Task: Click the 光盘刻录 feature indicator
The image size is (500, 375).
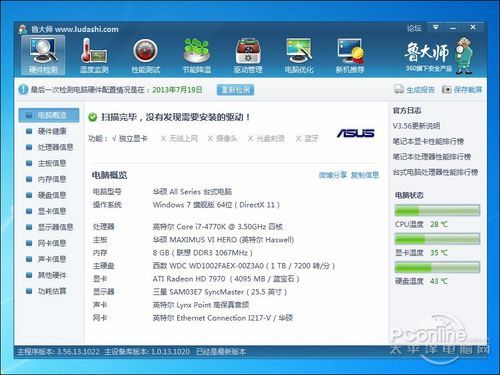Action: pyautogui.click(x=266, y=138)
